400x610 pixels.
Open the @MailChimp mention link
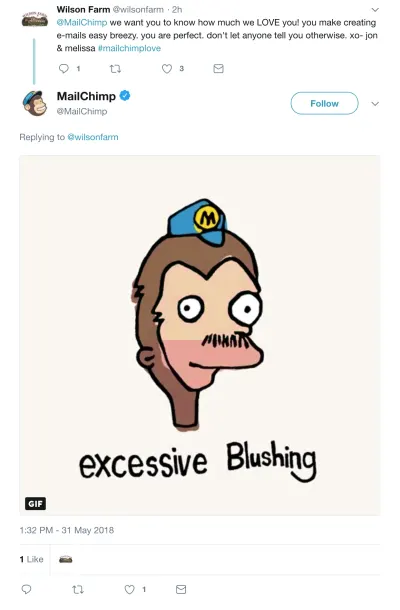[x=82, y=23]
